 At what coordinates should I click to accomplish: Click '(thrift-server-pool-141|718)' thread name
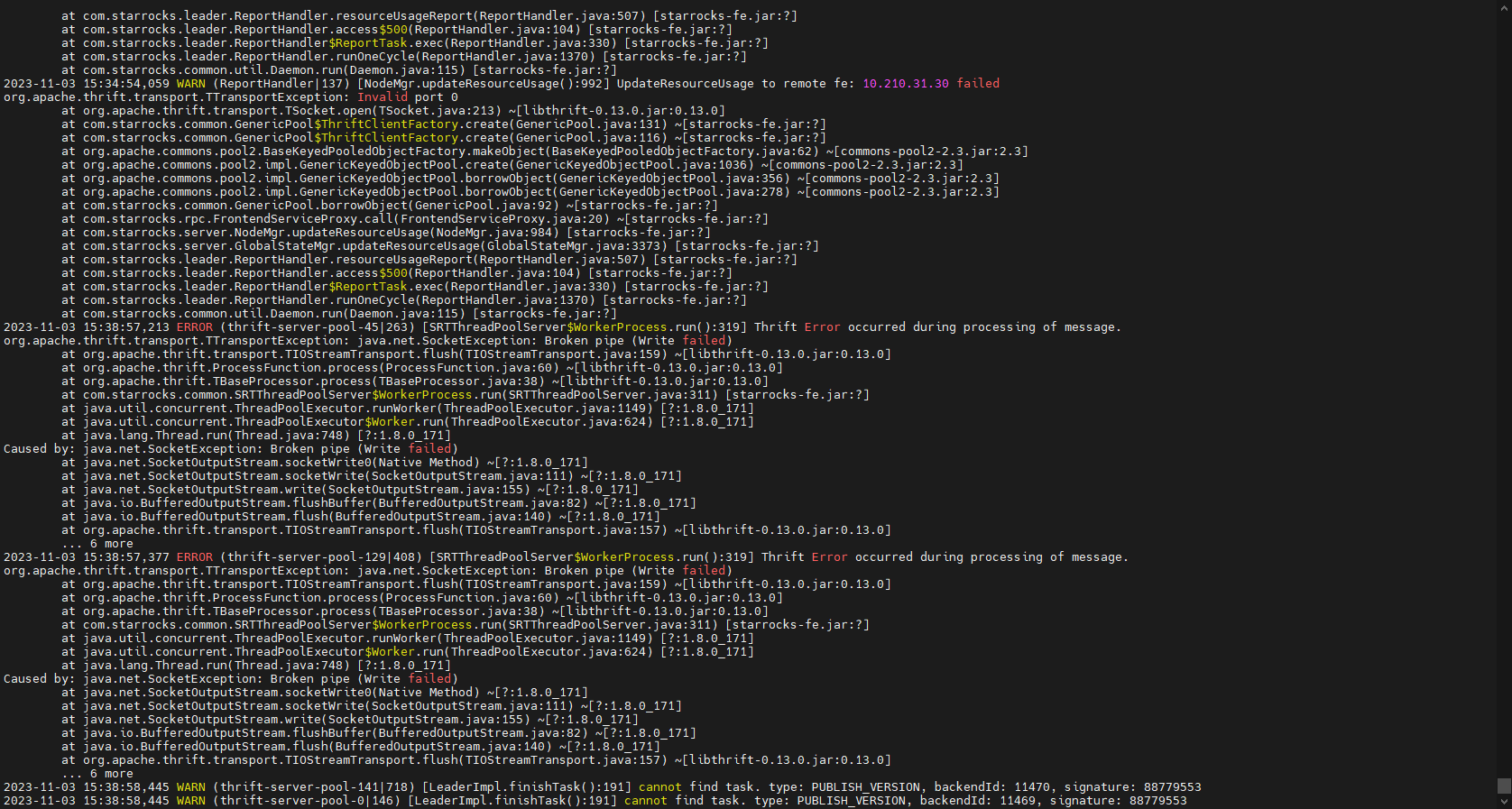[x=314, y=787]
